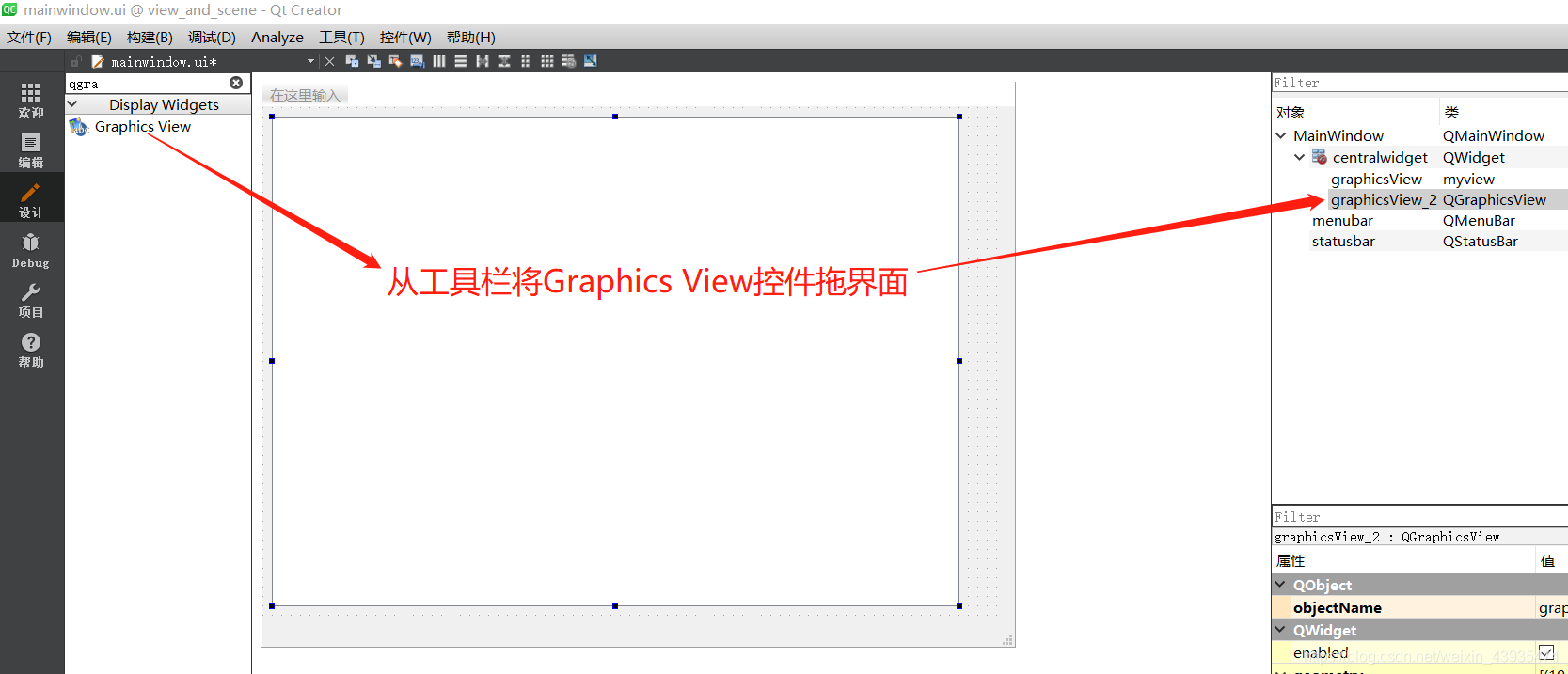Apply Lay Out in a Grid
This screenshot has height=674, width=1568.
point(547,61)
